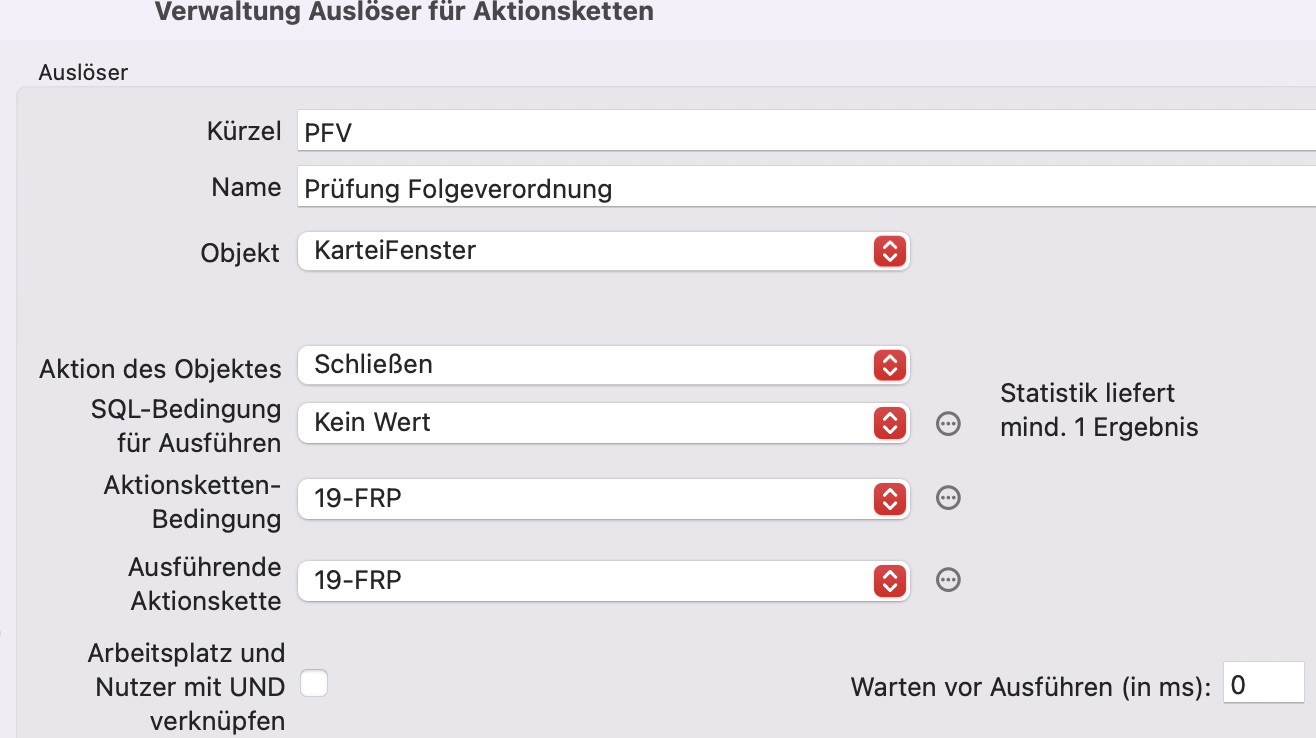Open the Ausführende Aktionskette dropdown with 19-FRP
The height and width of the screenshot is (738, 1316).
(x=604, y=580)
